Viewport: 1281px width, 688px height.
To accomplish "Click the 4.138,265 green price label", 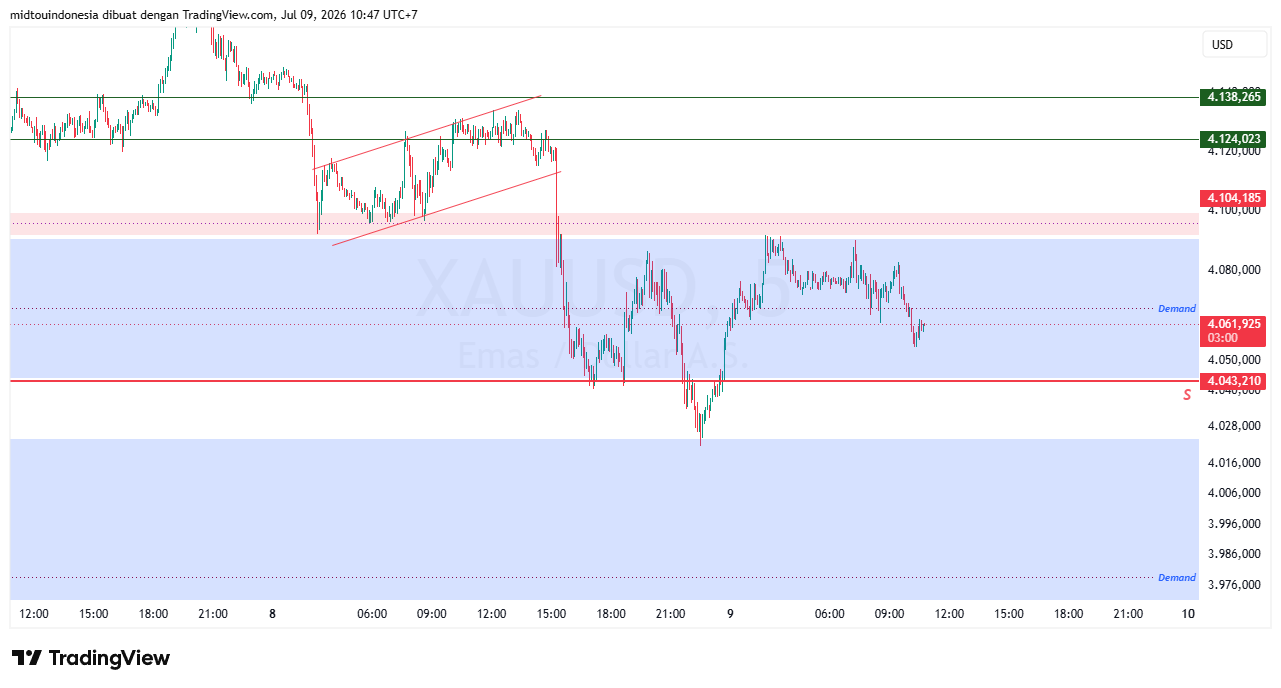I will tap(1234, 97).
